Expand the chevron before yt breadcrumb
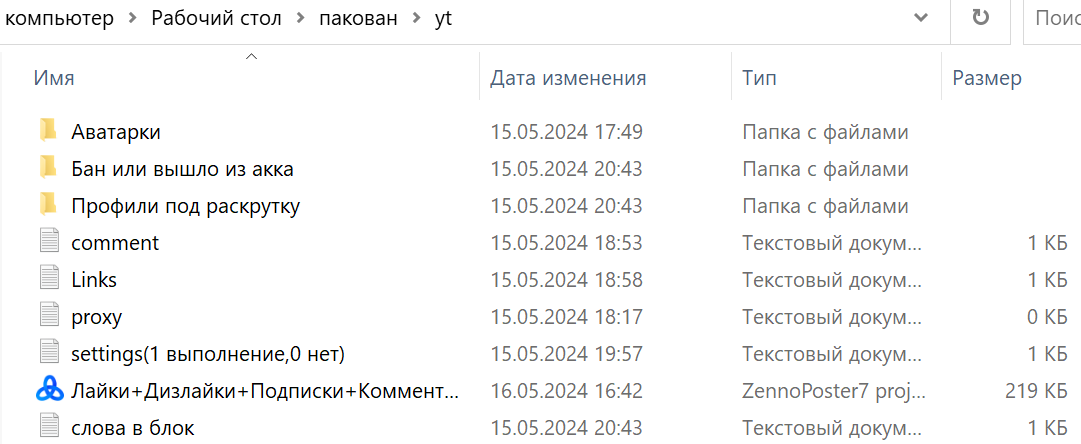 (416, 19)
